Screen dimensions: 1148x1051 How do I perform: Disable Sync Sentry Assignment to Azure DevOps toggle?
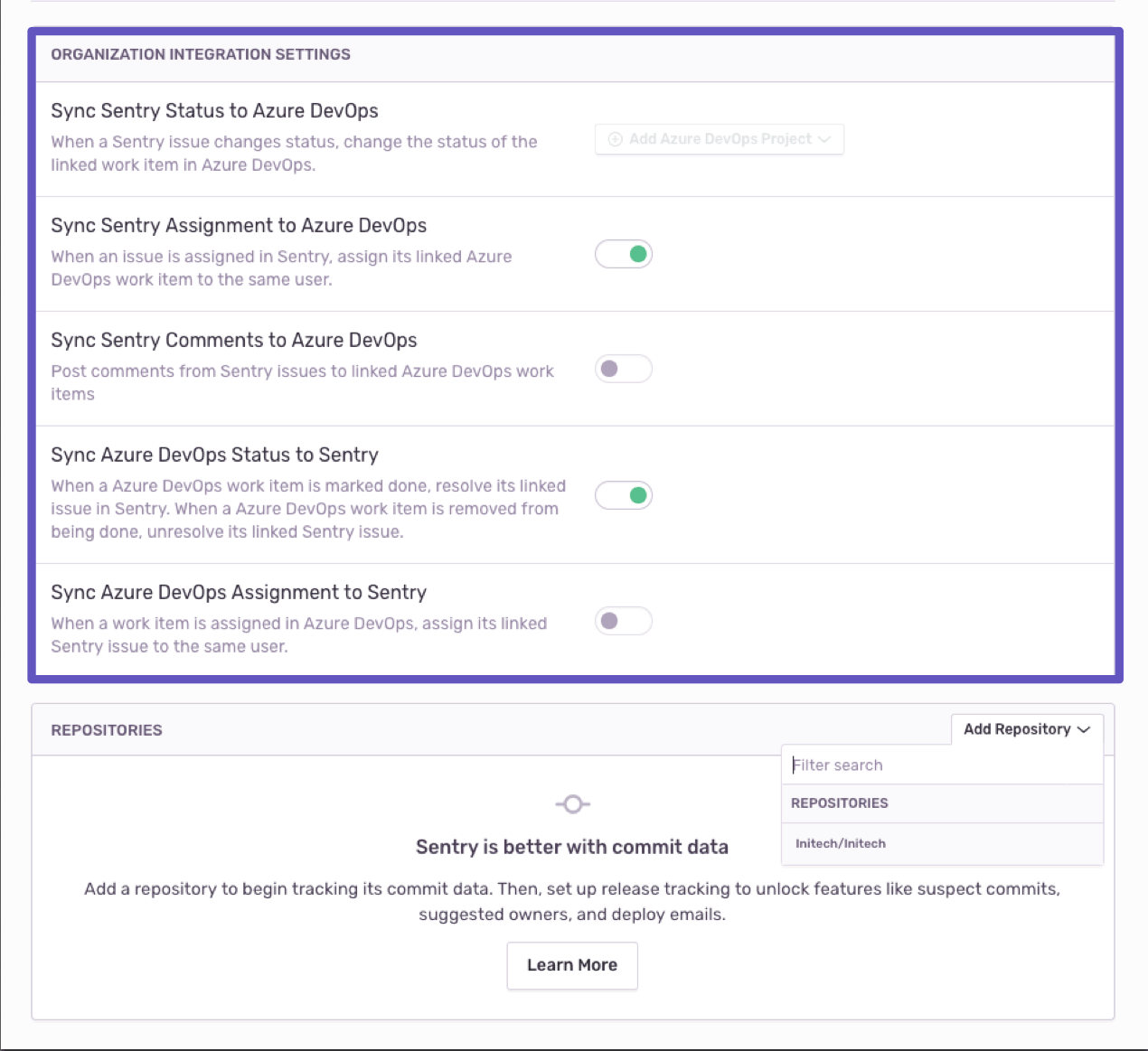[624, 254]
